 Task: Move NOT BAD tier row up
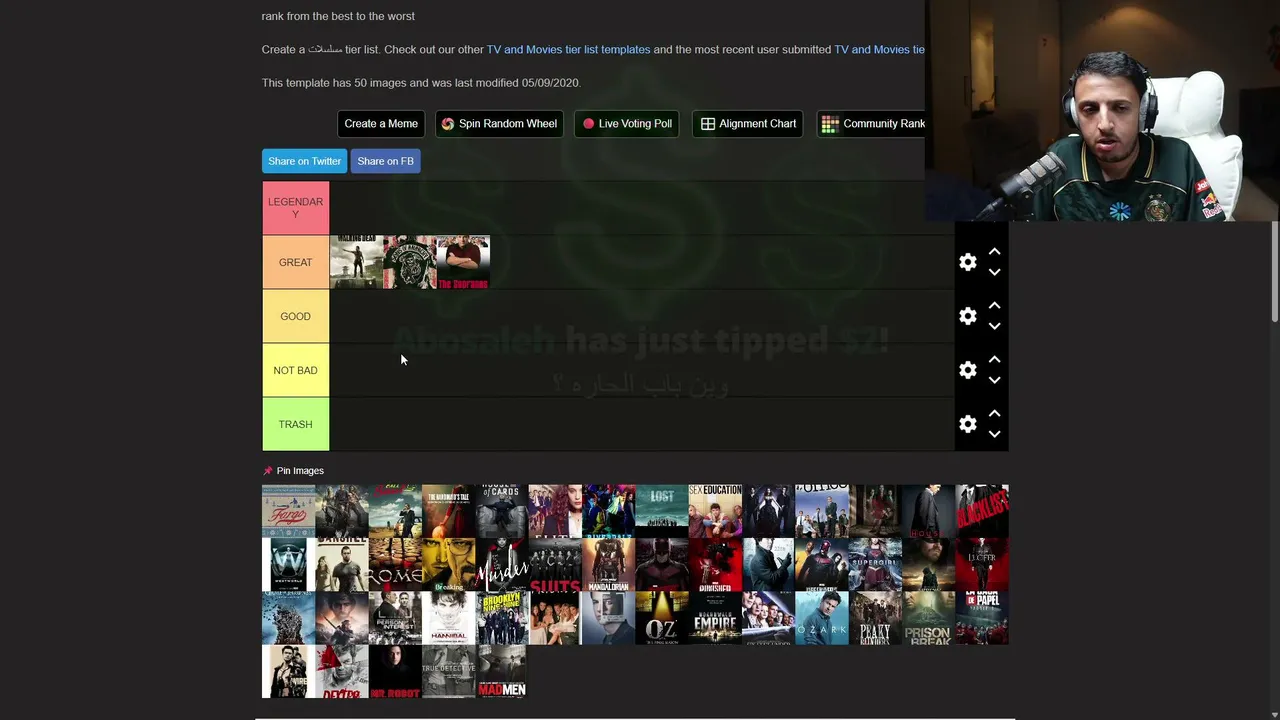coord(994,360)
